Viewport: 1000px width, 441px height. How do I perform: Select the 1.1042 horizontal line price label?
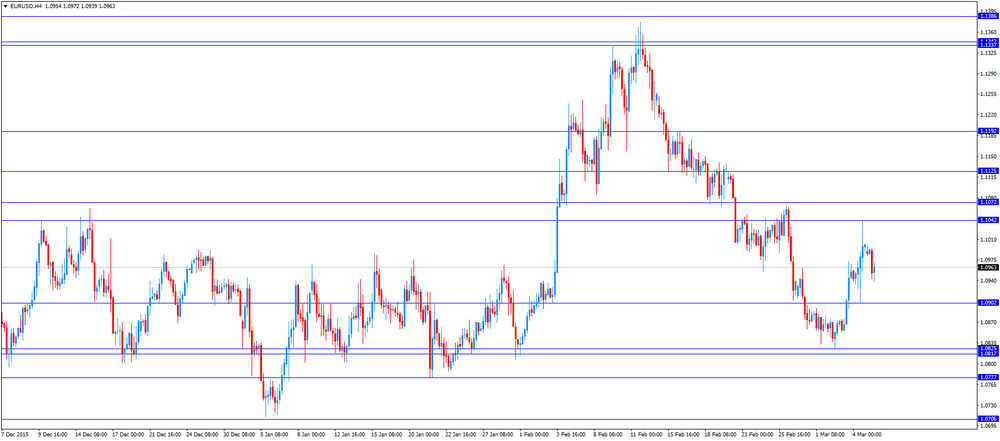[988, 220]
